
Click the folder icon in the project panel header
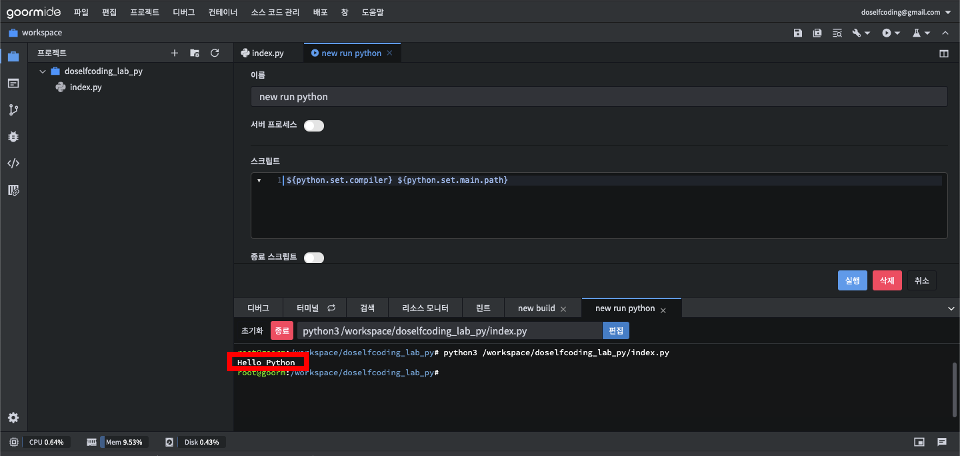coord(195,53)
